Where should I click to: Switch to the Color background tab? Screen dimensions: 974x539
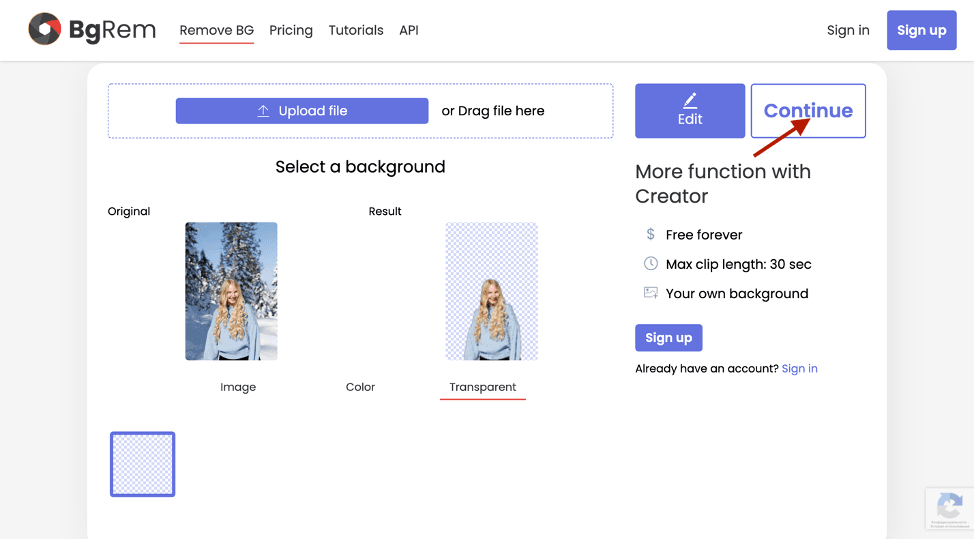point(360,387)
